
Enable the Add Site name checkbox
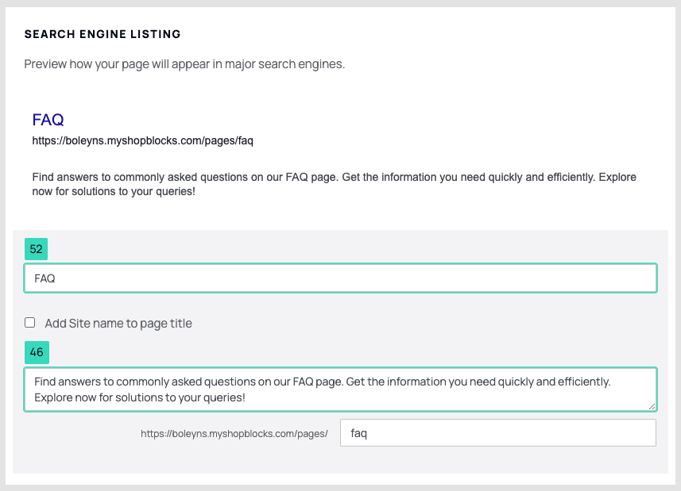pyautogui.click(x=30, y=323)
